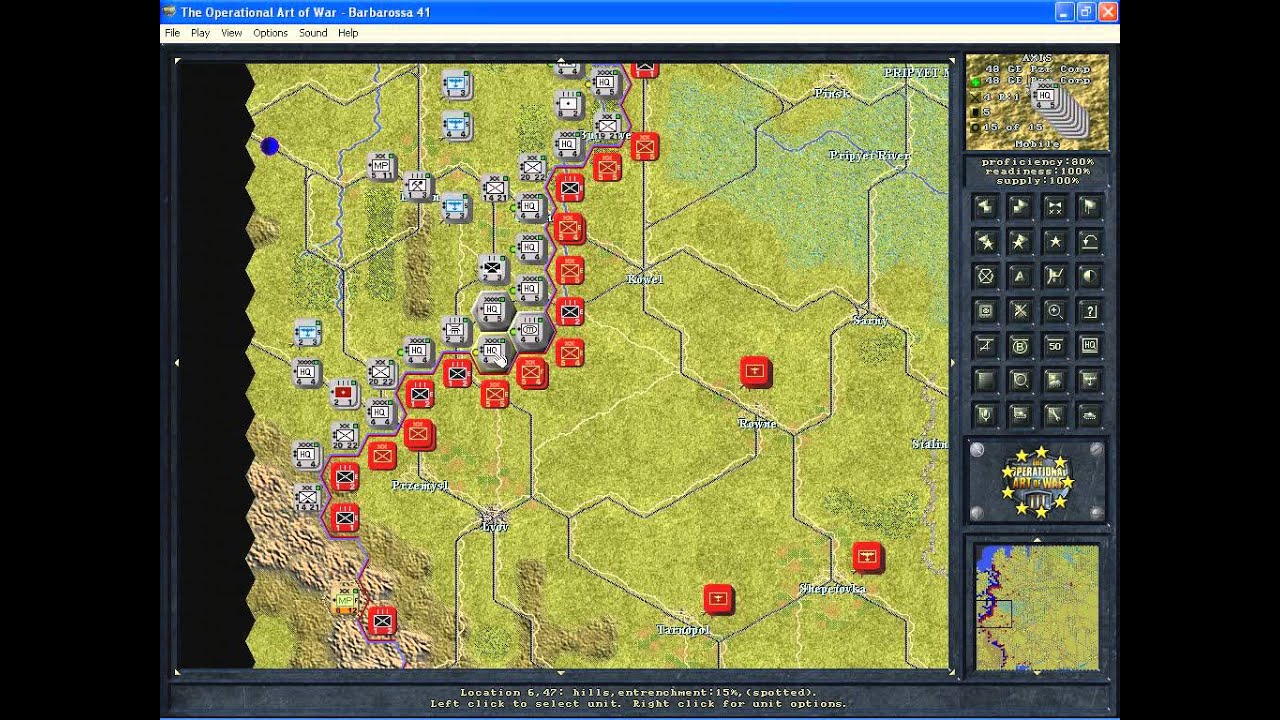Select the blue air unit with values 4 4
The image size is (1280, 720).
click(457, 127)
